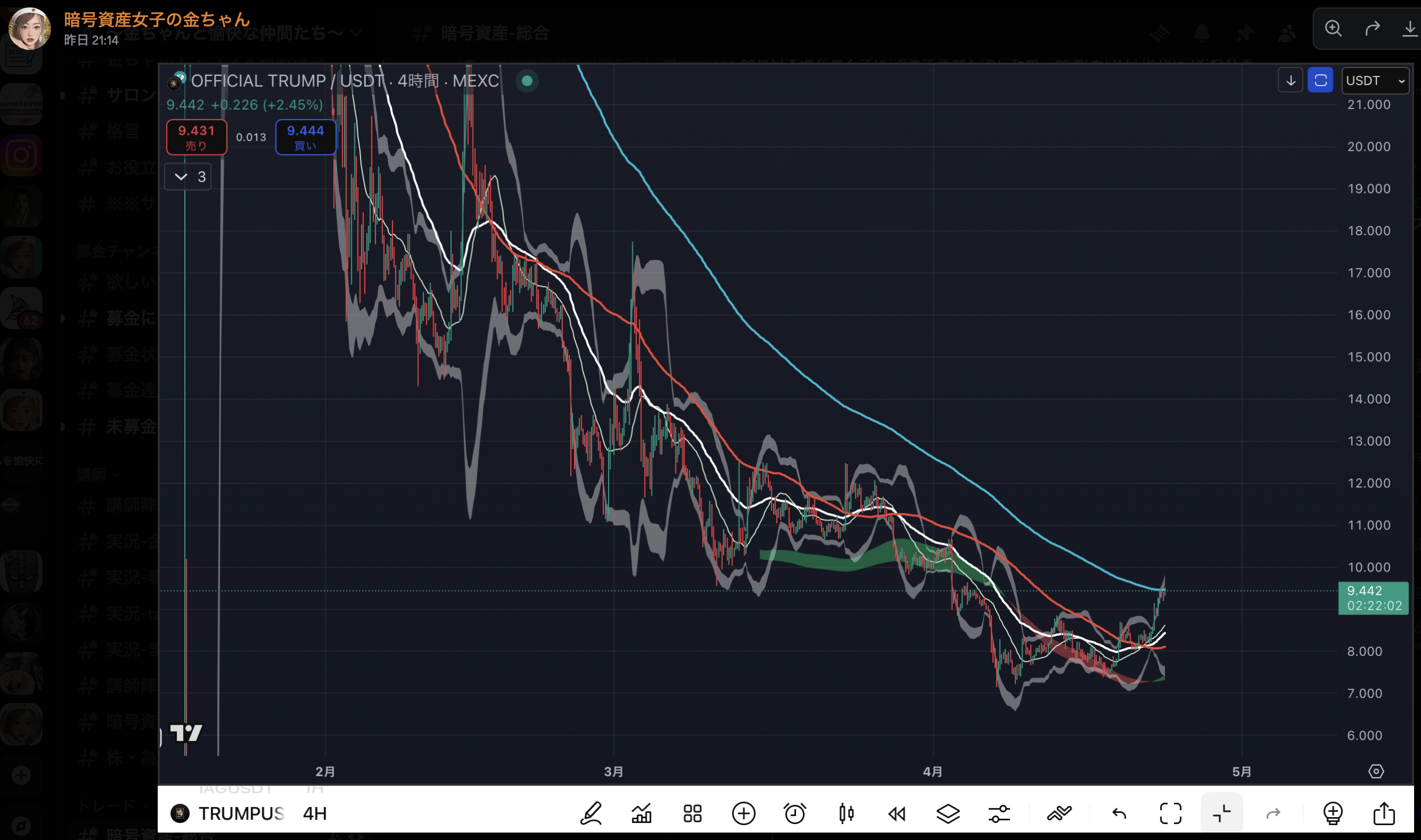Image resolution: width=1421 pixels, height=840 pixels.
Task: Click the 2月 time axis label
Action: click(326, 772)
